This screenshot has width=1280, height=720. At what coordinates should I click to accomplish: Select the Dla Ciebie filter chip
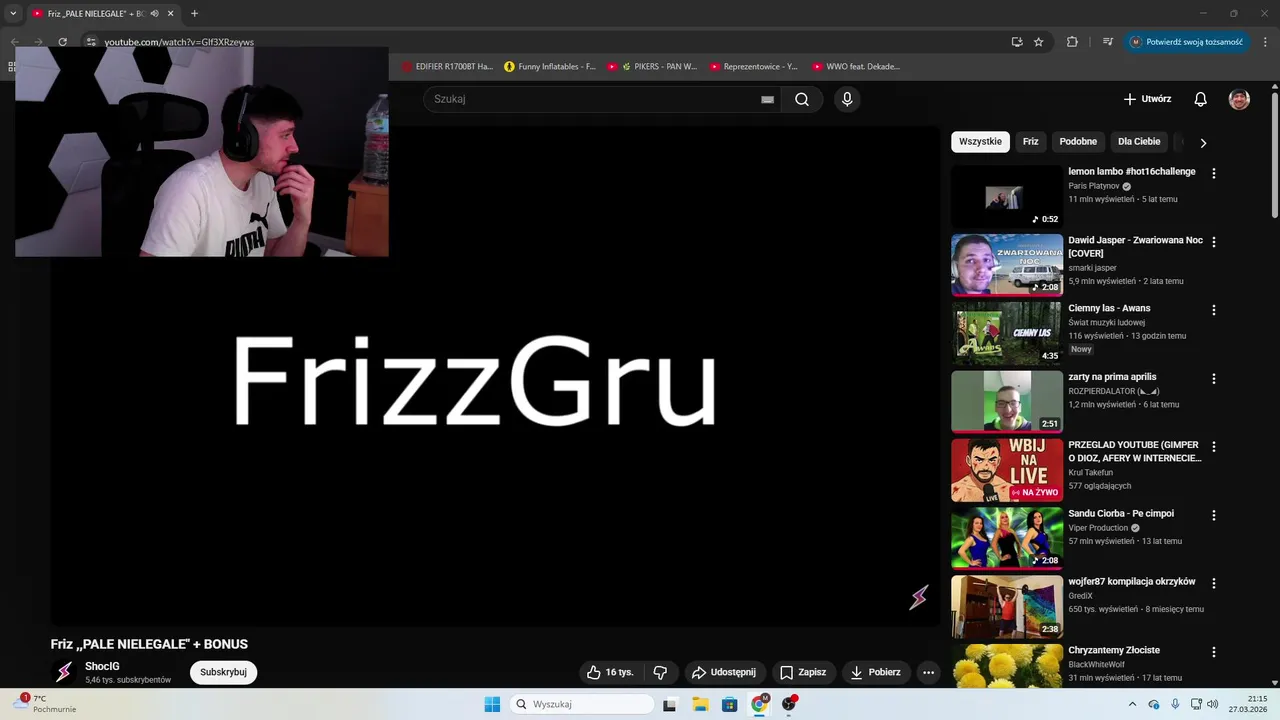click(x=1139, y=142)
